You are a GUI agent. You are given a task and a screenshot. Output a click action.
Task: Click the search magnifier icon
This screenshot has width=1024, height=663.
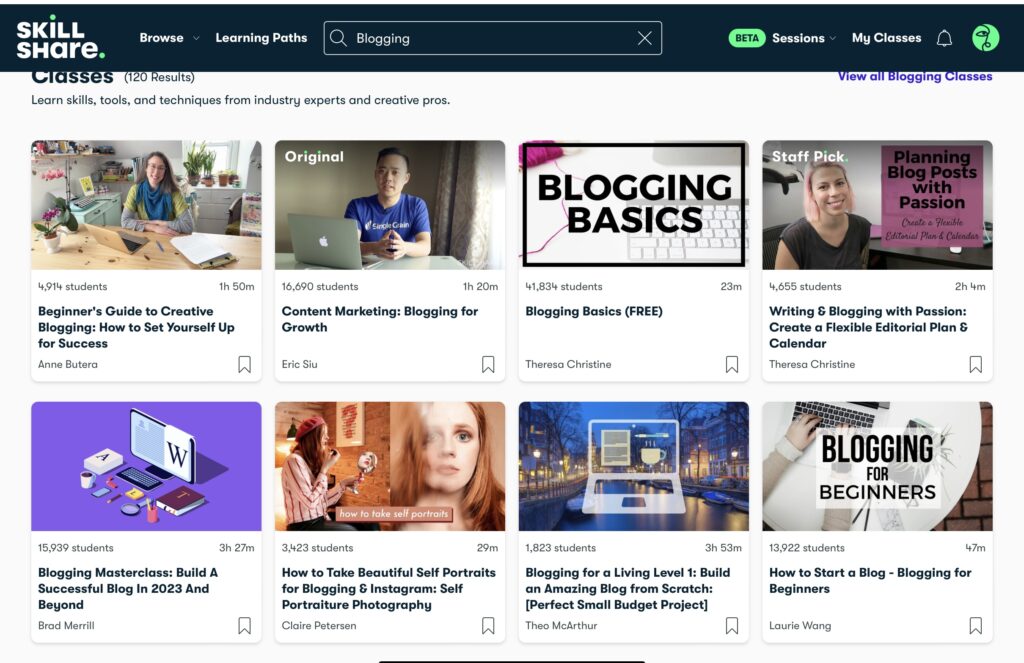tap(339, 38)
